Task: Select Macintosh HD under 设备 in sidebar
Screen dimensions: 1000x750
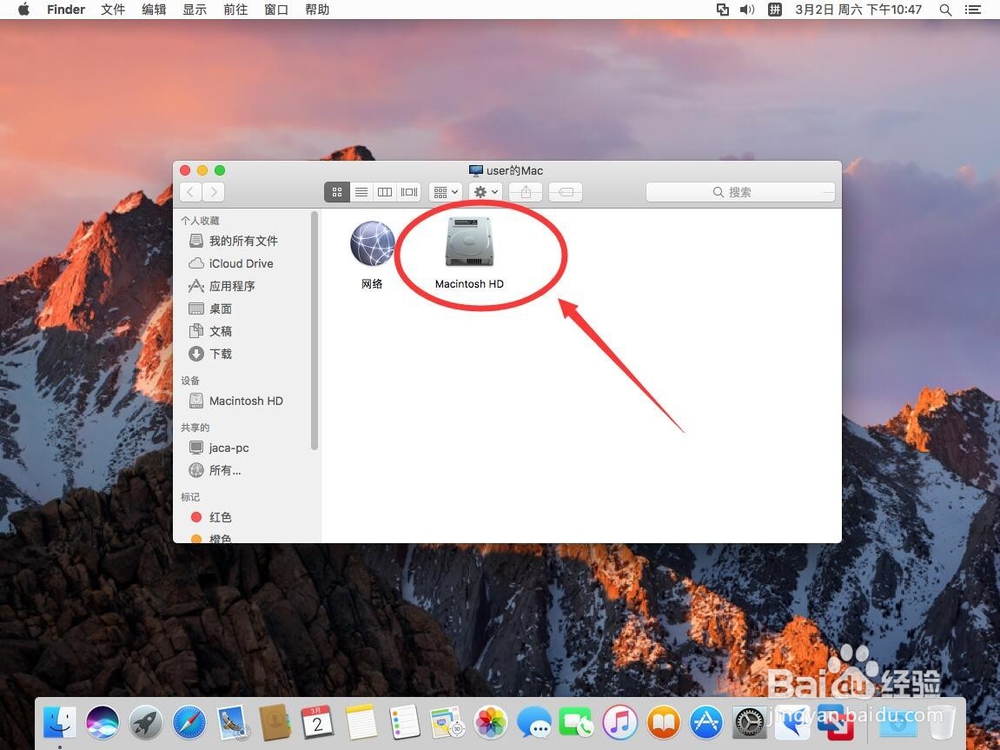Action: tap(246, 401)
